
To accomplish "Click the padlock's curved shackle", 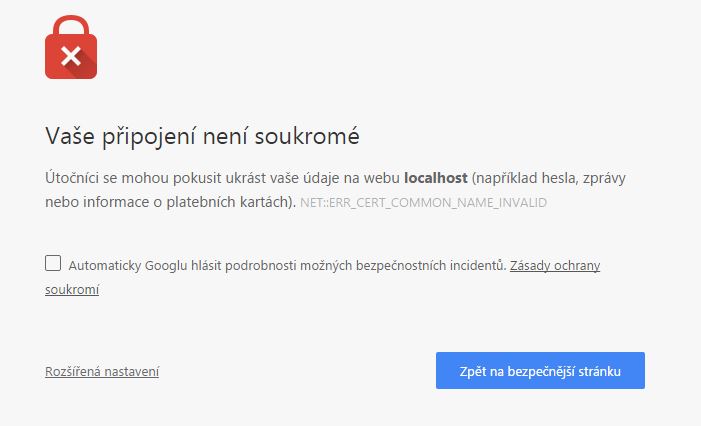I will tap(71, 27).
